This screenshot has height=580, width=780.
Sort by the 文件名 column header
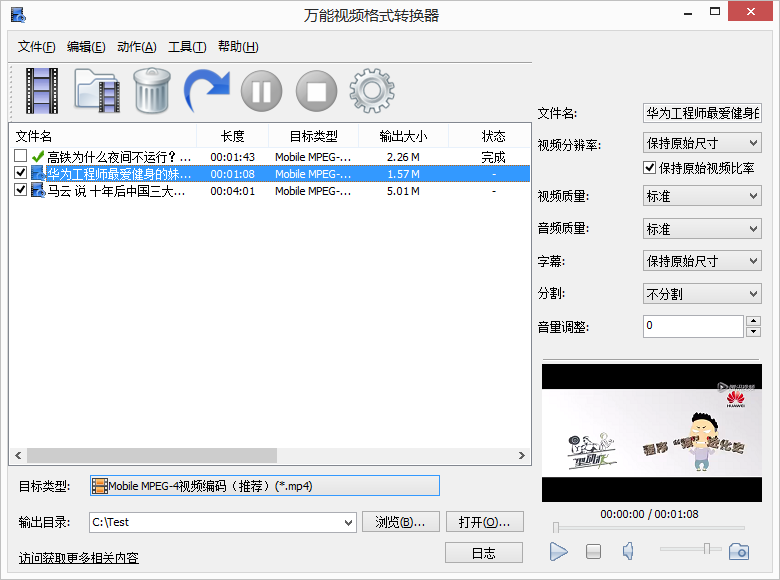(103, 136)
